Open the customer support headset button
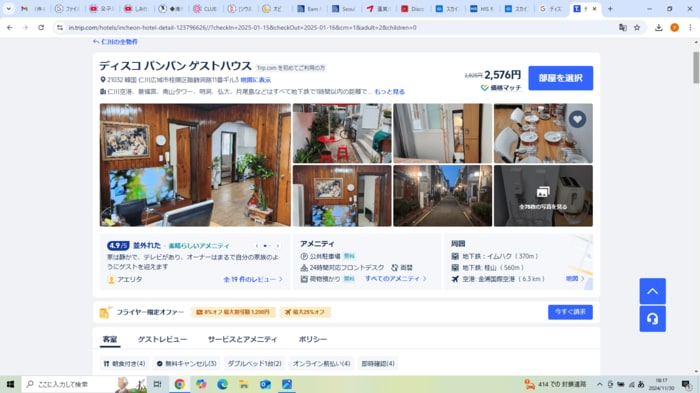 (652, 319)
